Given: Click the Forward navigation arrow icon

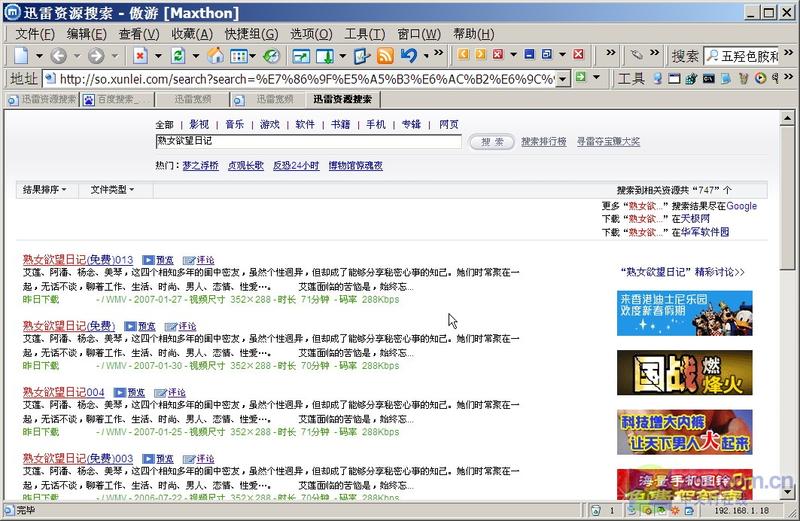Looking at the screenshot, I should tap(96, 55).
